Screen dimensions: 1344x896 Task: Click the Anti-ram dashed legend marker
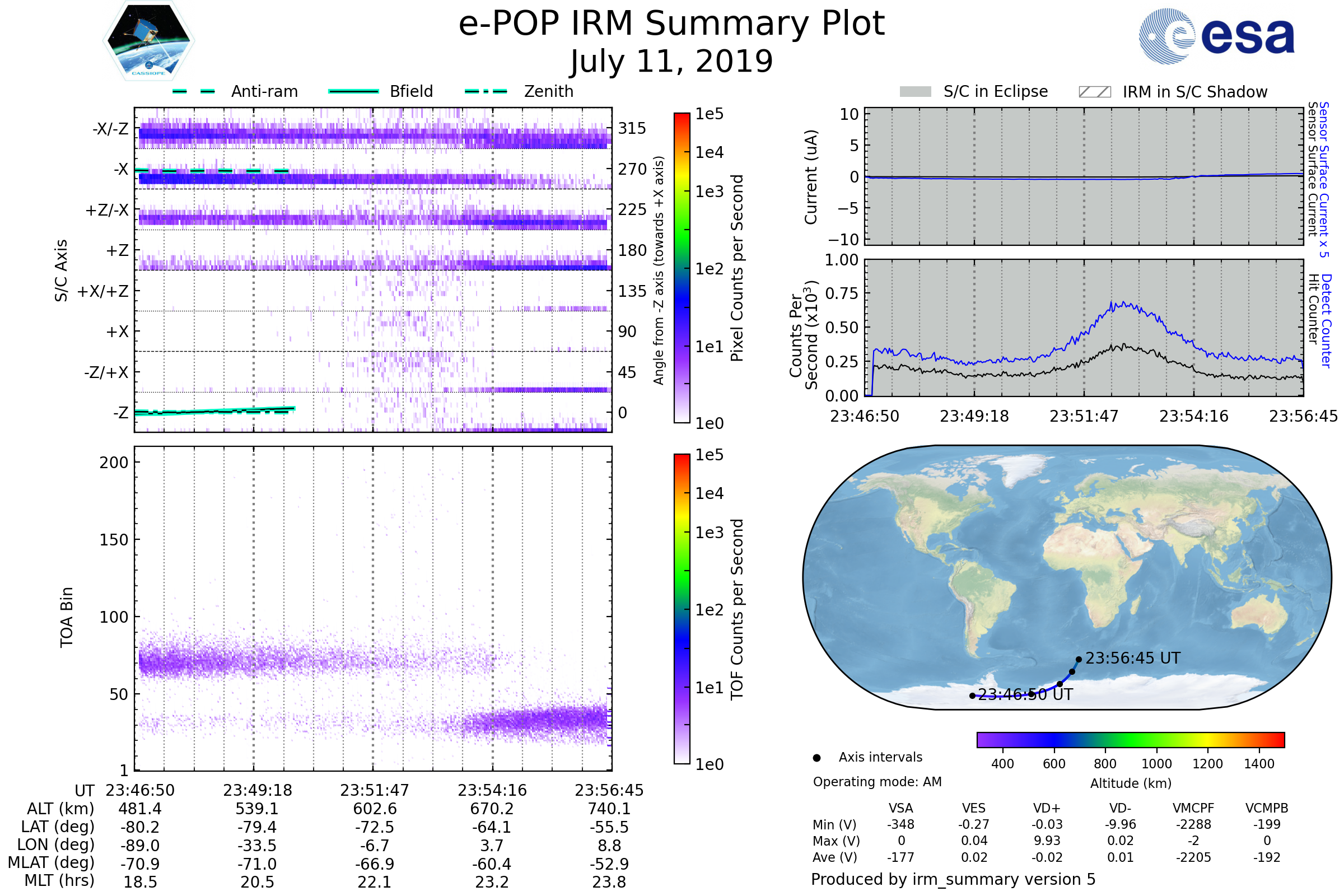[x=194, y=91]
